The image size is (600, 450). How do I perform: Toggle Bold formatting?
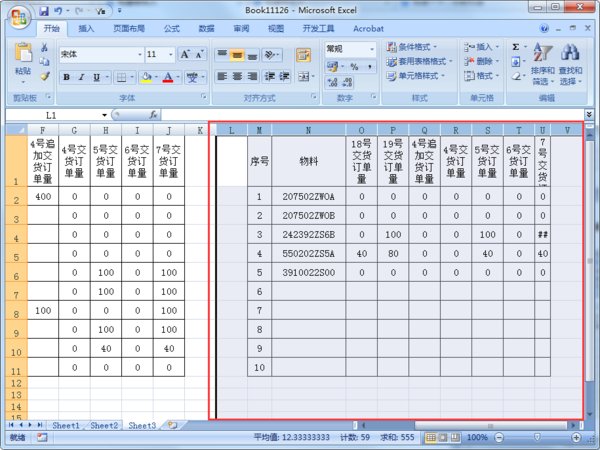67,77
